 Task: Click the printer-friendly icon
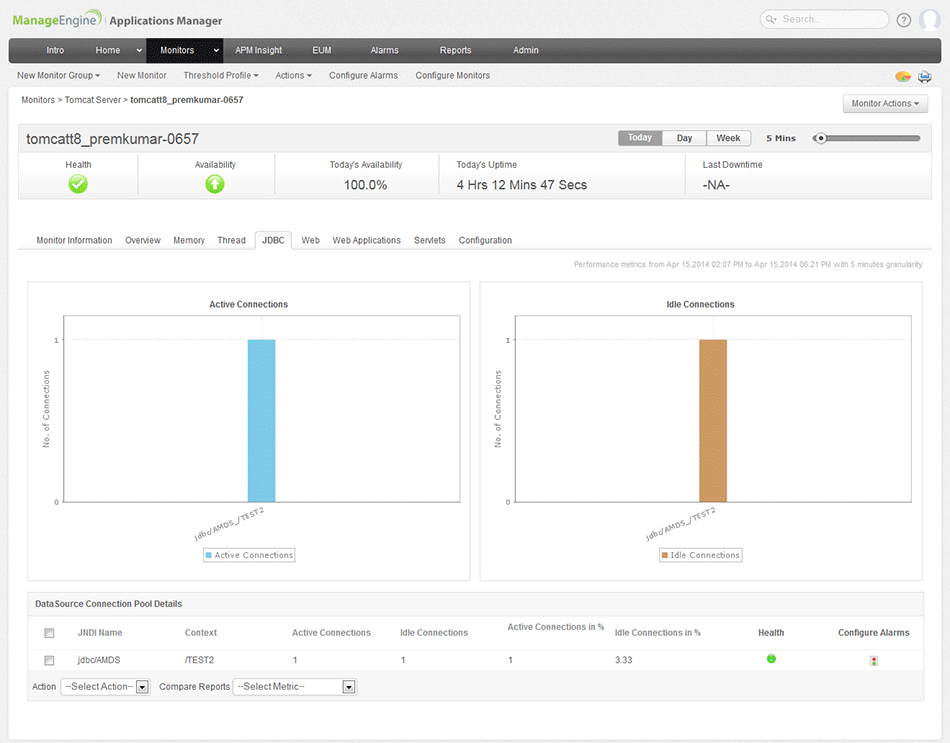[925, 76]
